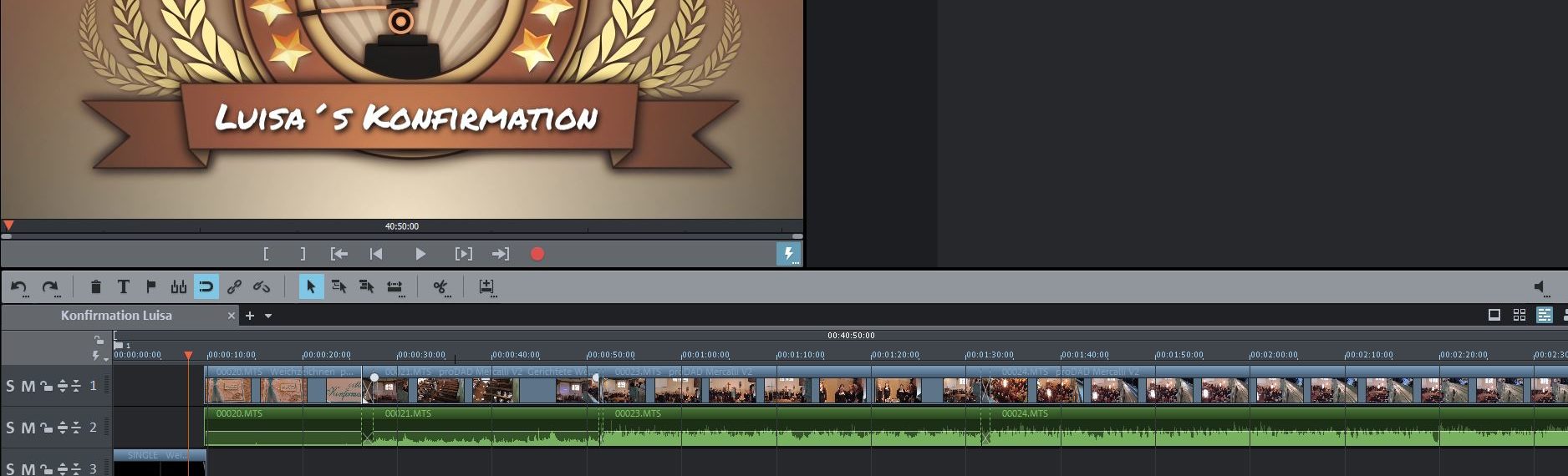Viewport: 1568px width, 476px height.
Task: Reduce track 2 height
Action: [x=76, y=428]
